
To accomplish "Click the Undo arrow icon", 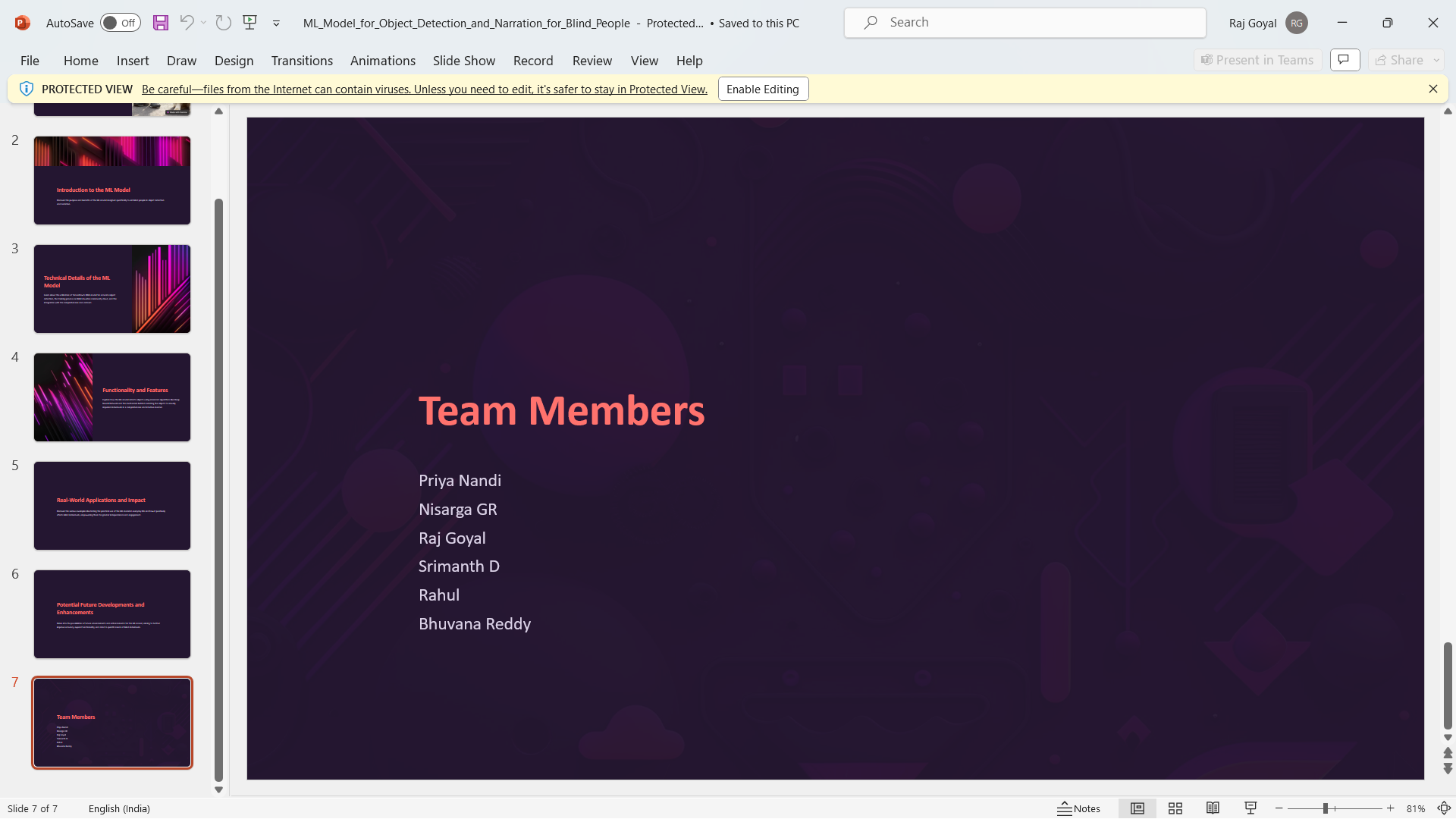I will (186, 23).
